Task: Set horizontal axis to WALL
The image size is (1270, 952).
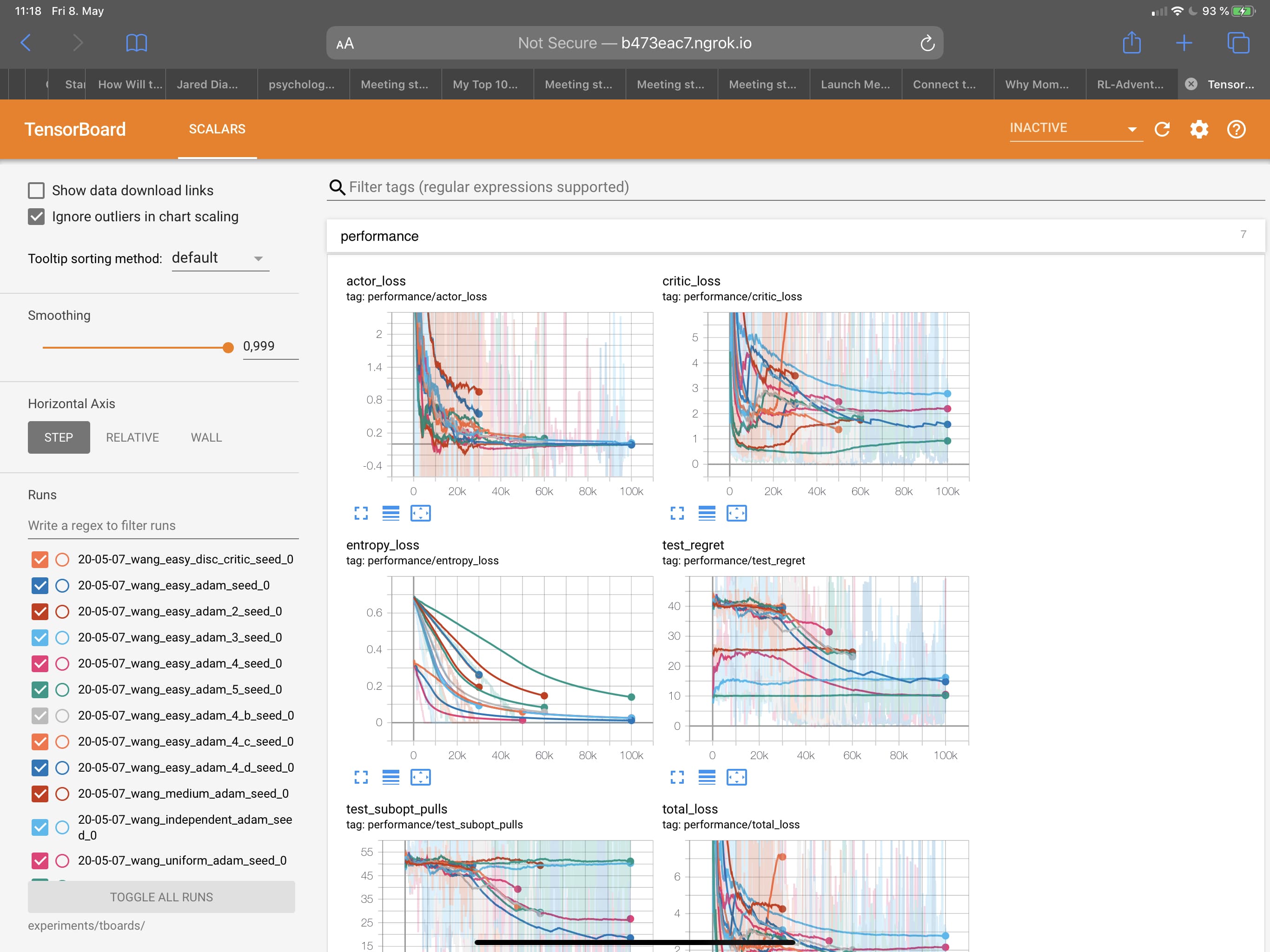Action: click(206, 437)
